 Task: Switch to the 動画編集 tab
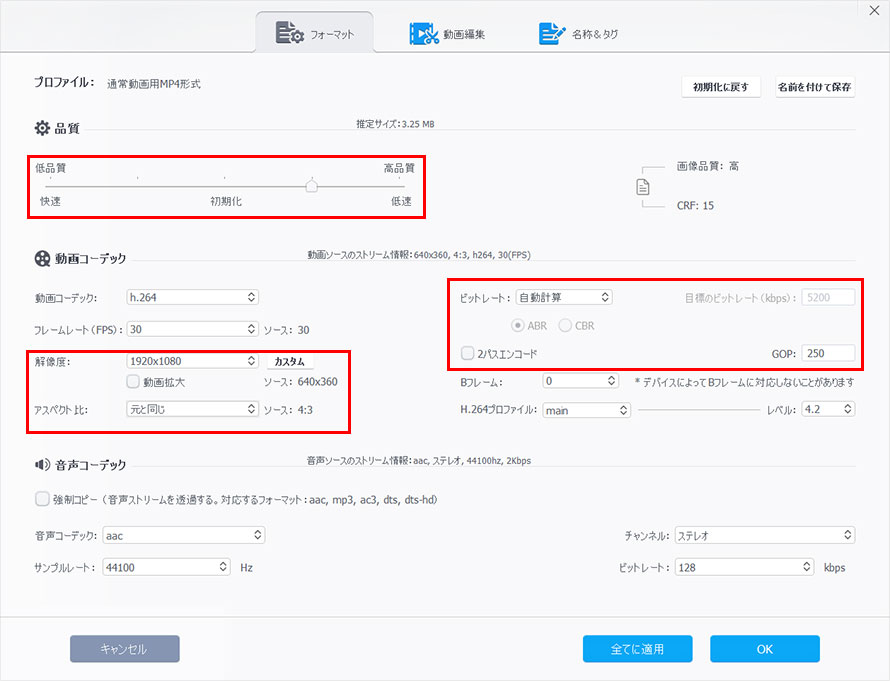tap(442, 32)
